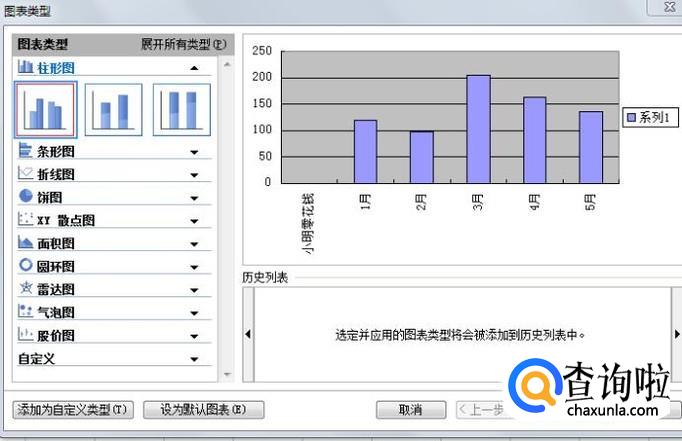Choose the stacked column chart thumbnail
This screenshot has width=682, height=441.
tap(114, 110)
